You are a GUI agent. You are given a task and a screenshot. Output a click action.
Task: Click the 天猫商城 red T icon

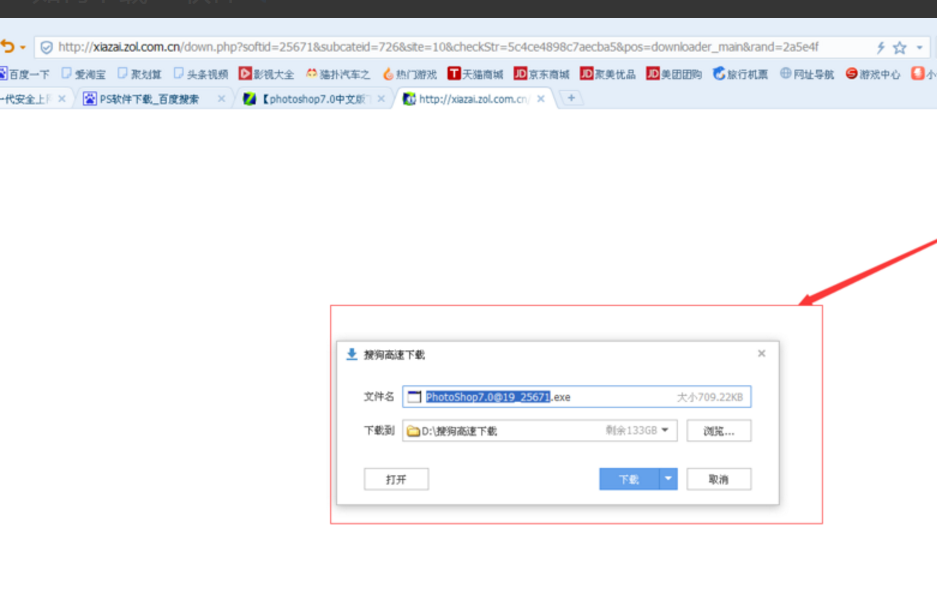coord(453,73)
